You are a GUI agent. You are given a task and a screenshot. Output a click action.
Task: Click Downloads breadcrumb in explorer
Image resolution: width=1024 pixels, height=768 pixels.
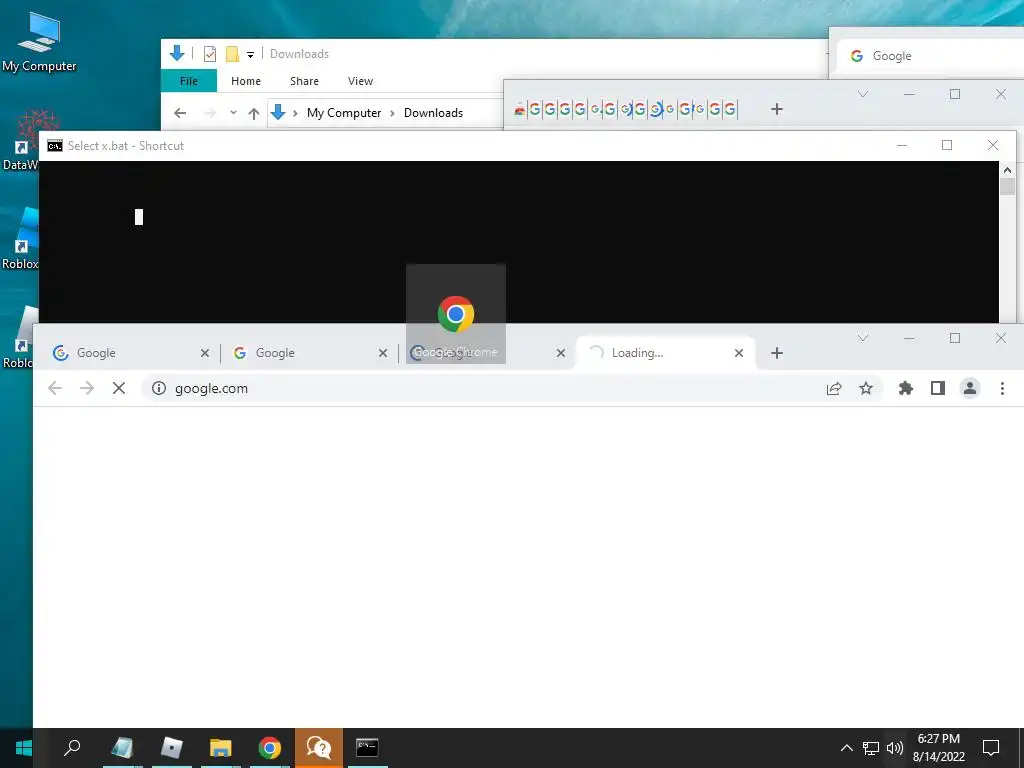click(433, 113)
